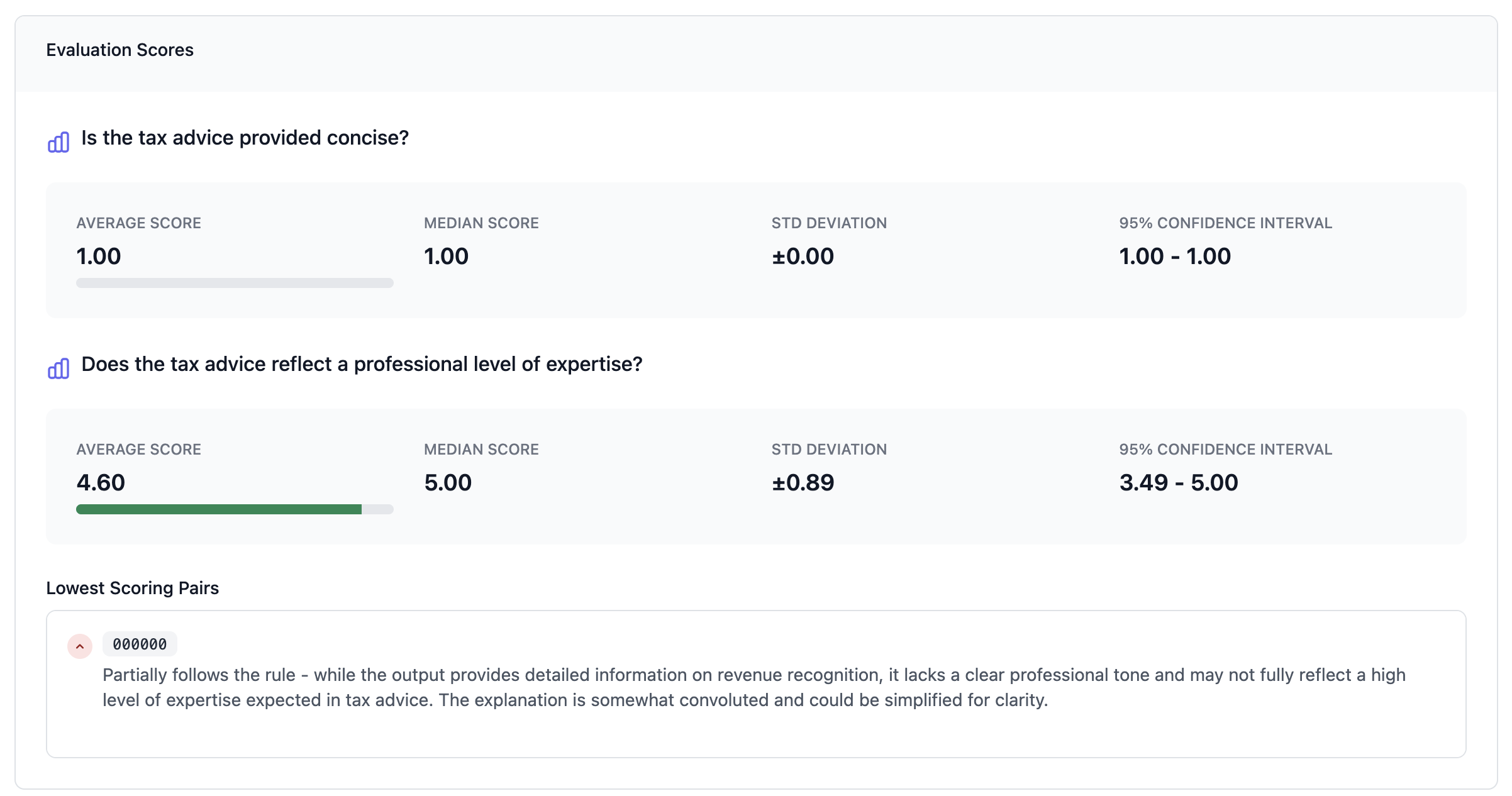Select the std deviation value ±0.89

pos(803,482)
